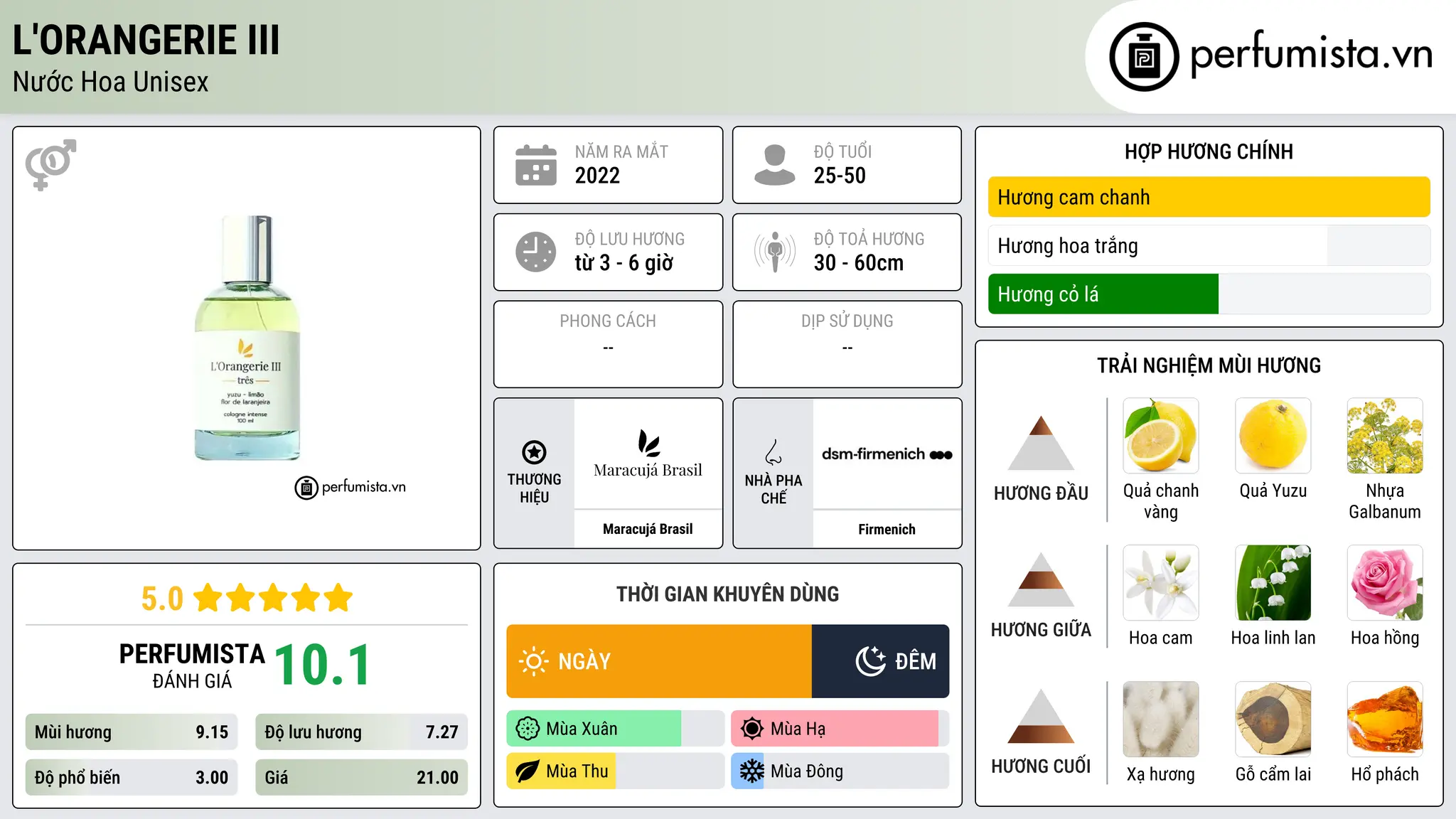Click the Thời gian khuyên dùng heading
The height and width of the screenshot is (819, 1456).
[x=727, y=594]
